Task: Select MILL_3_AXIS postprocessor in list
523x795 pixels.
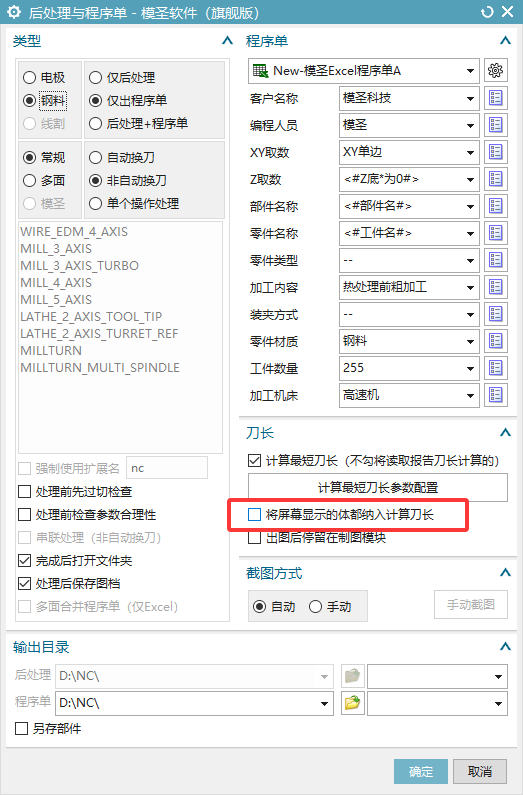Action: [x=56, y=249]
